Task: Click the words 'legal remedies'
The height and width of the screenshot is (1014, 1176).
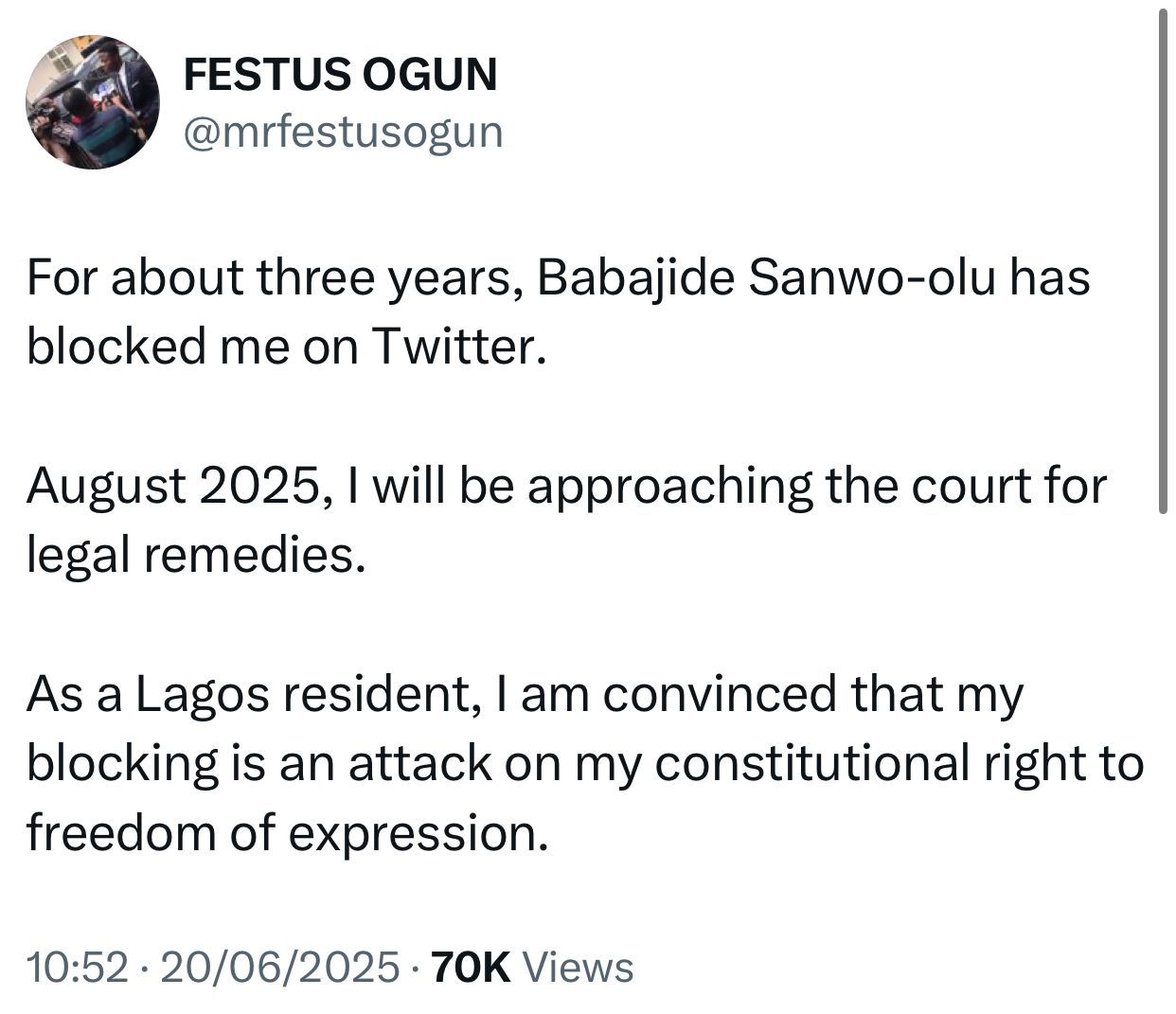Action: (x=194, y=556)
